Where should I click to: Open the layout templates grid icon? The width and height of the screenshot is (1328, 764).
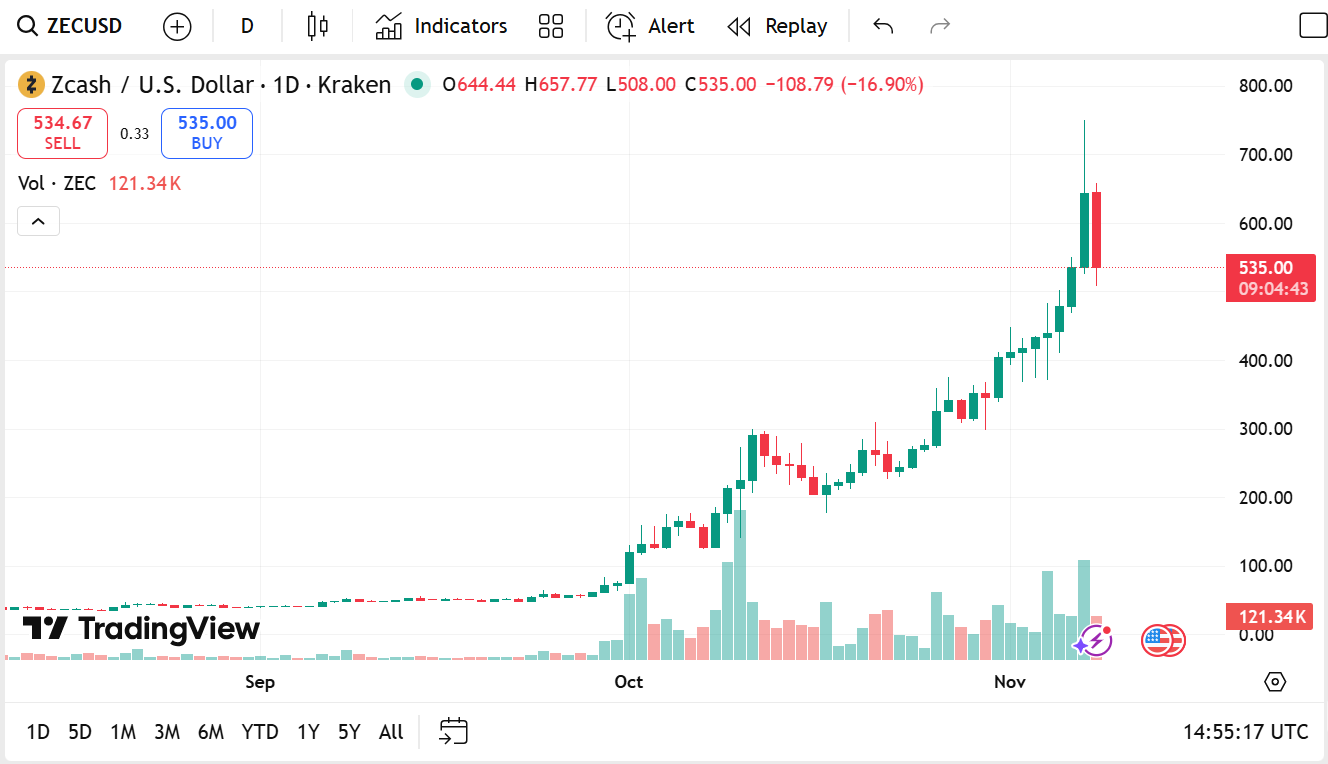551,26
